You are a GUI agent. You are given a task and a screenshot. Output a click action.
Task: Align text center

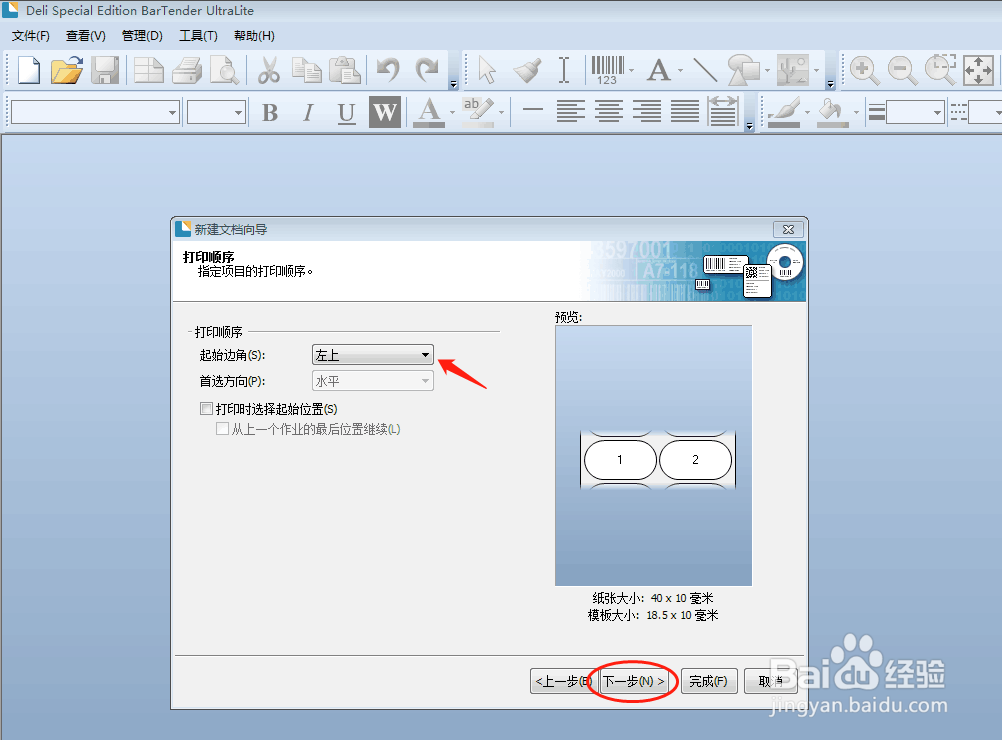tap(609, 112)
